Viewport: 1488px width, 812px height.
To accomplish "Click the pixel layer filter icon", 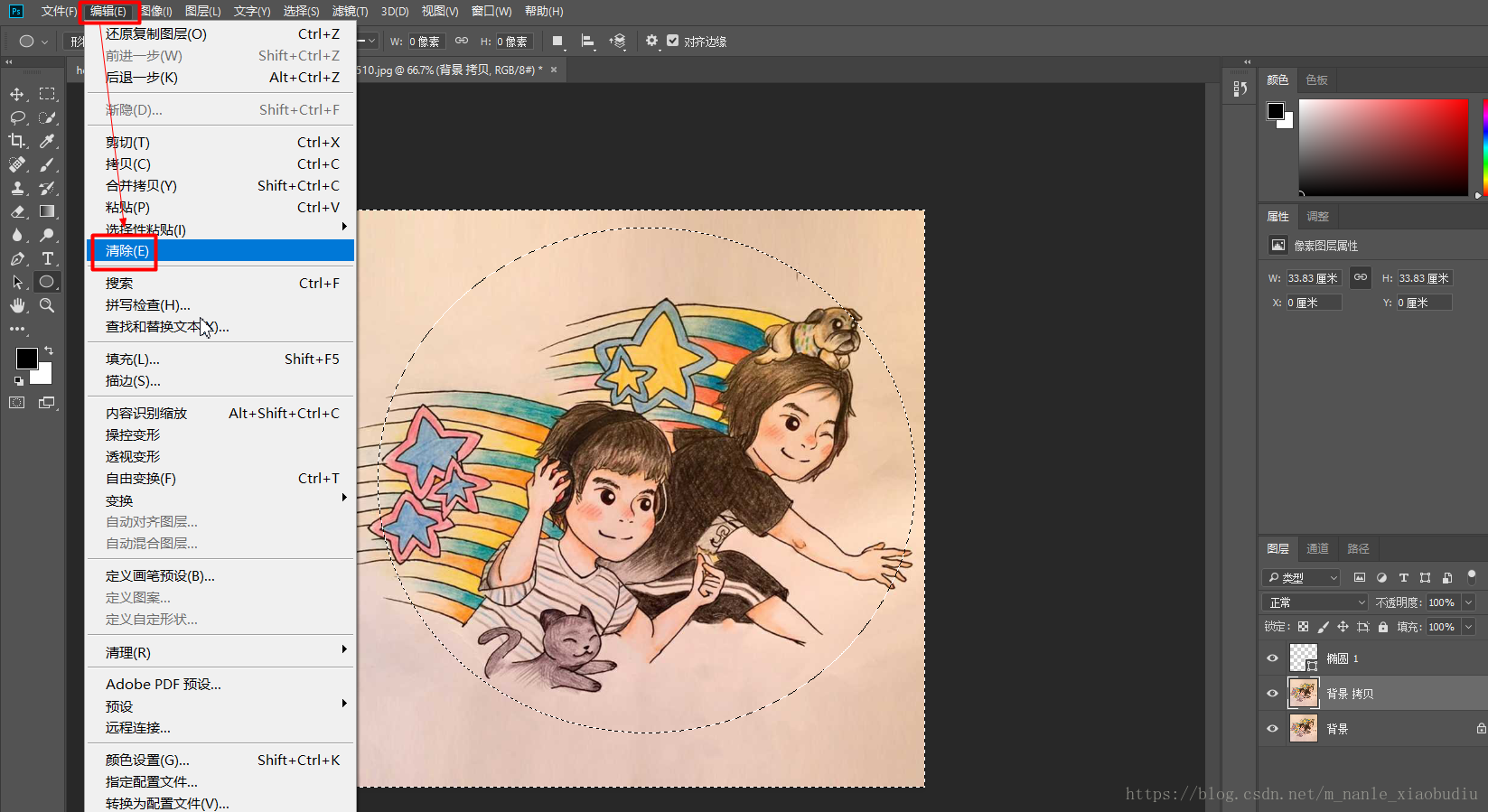I will click(1360, 577).
